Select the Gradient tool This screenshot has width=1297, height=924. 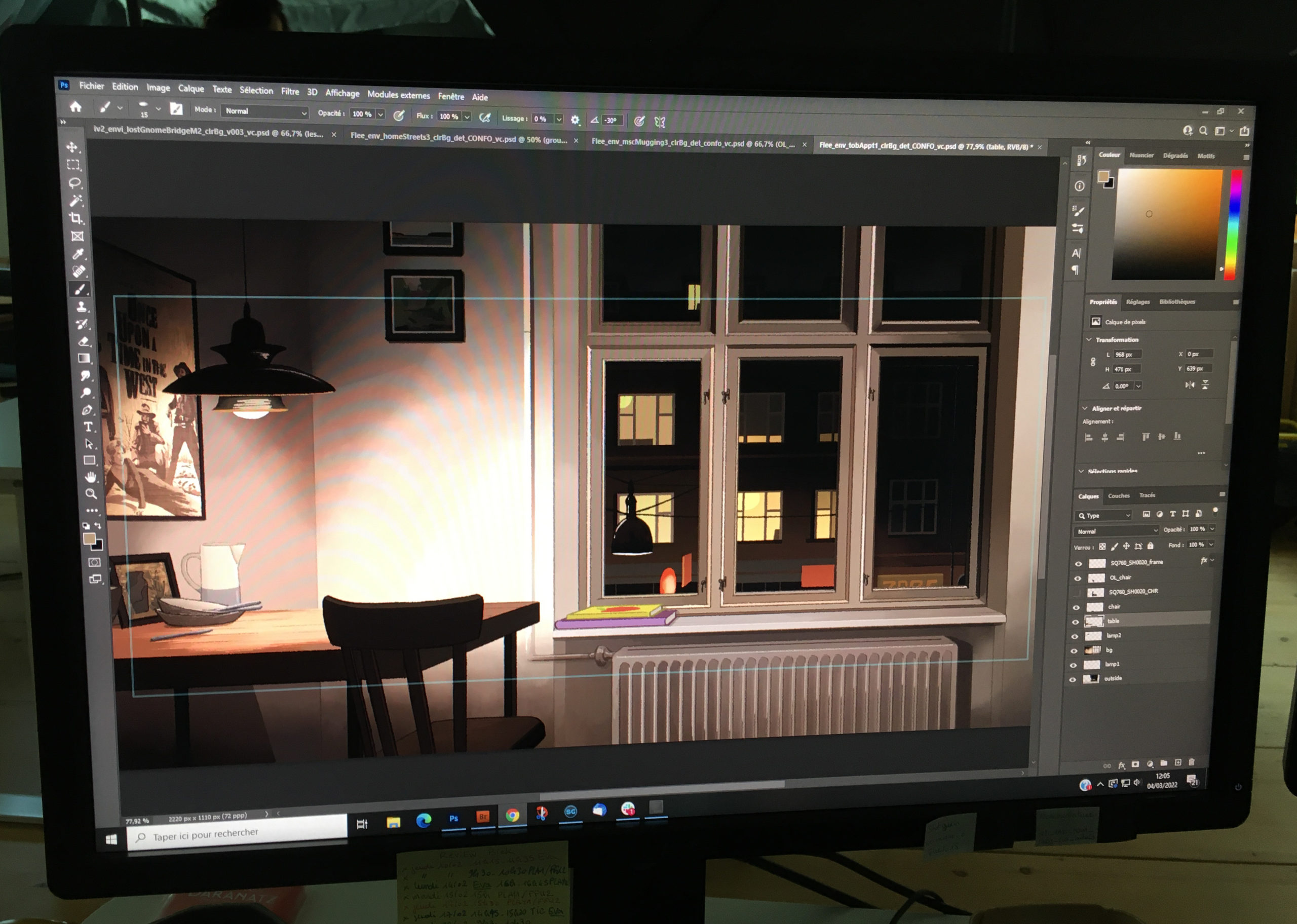[x=84, y=359]
